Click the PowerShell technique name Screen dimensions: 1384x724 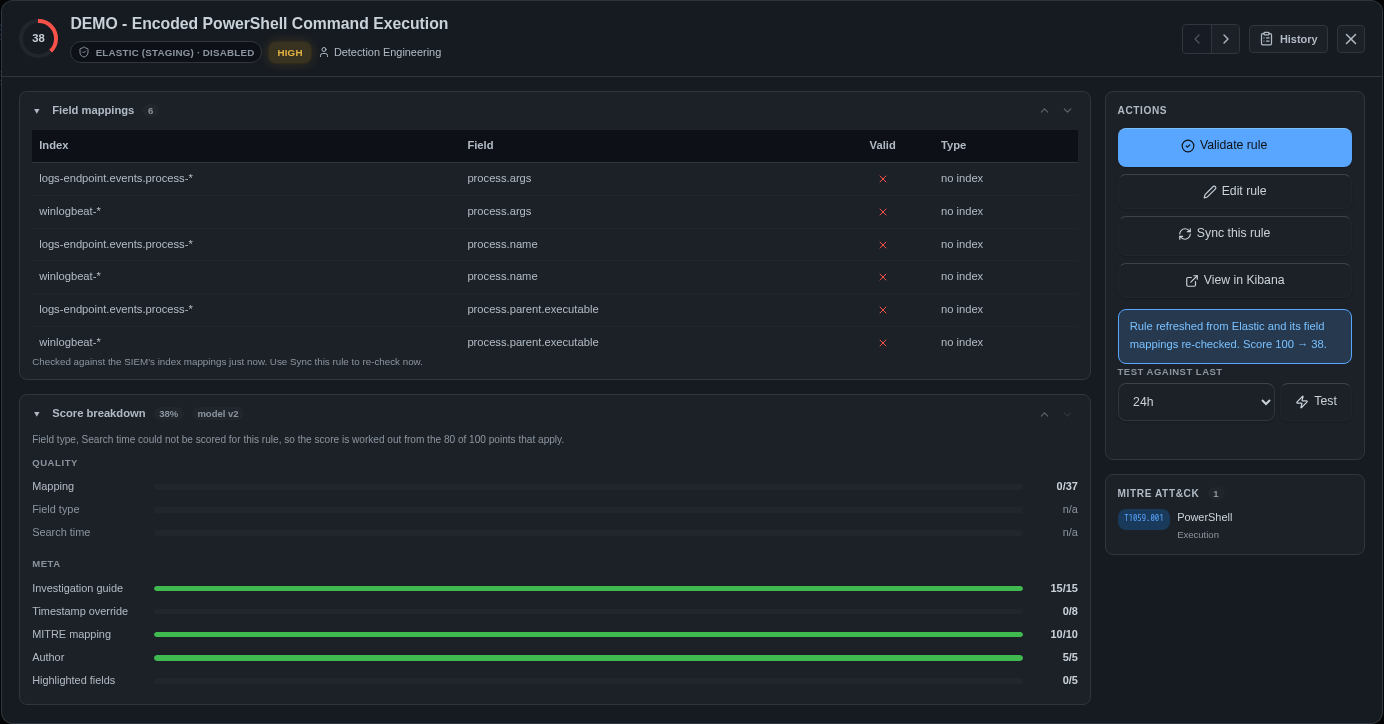(1205, 517)
